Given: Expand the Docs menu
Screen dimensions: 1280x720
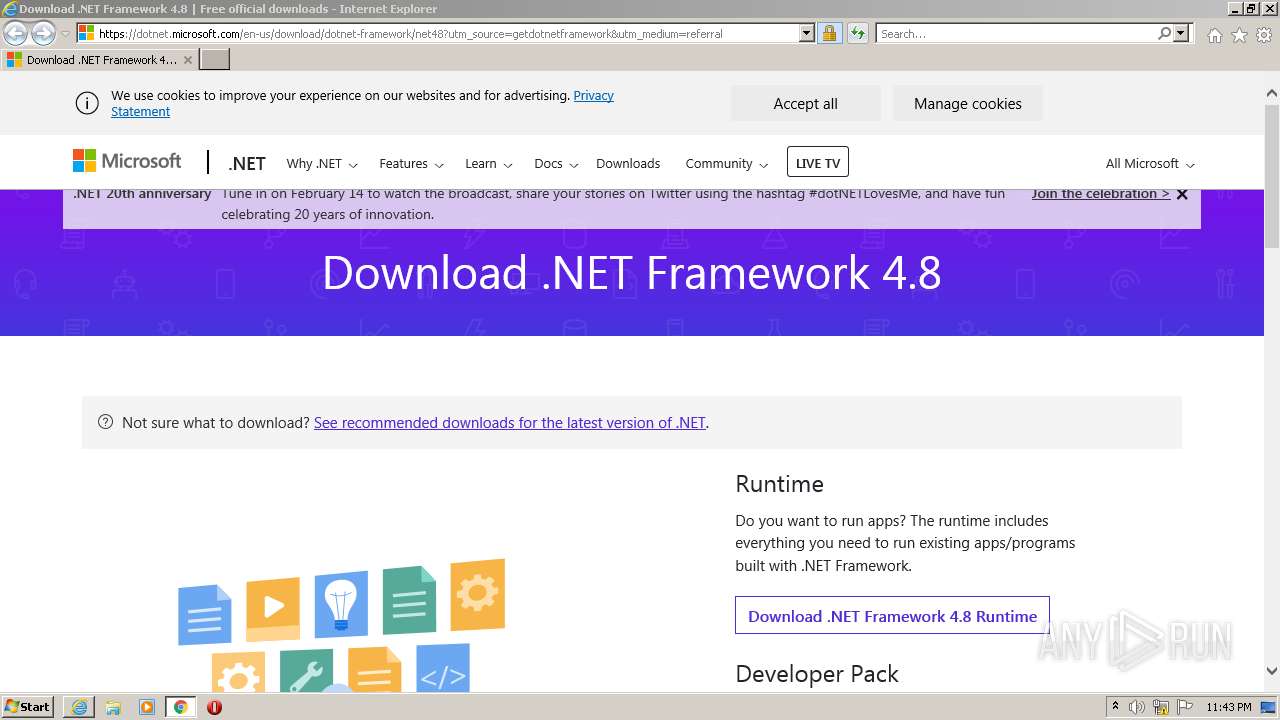Looking at the screenshot, I should click(556, 164).
